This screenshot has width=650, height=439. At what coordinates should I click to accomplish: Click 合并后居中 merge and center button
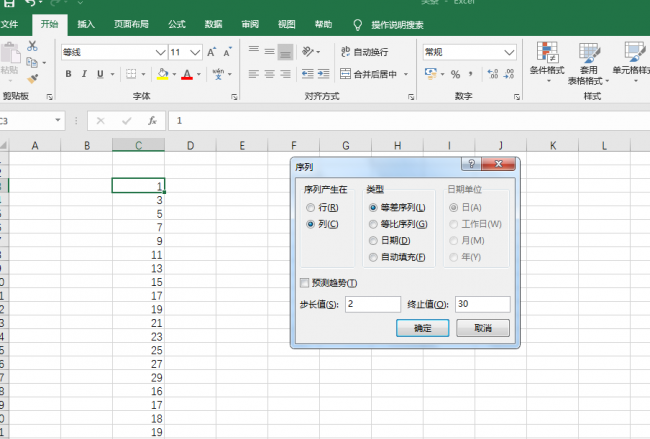(x=369, y=74)
